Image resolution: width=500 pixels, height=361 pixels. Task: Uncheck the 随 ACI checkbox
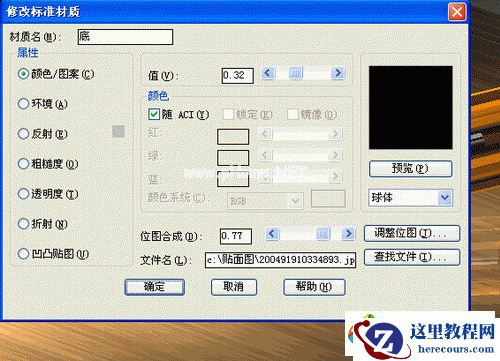[154, 114]
